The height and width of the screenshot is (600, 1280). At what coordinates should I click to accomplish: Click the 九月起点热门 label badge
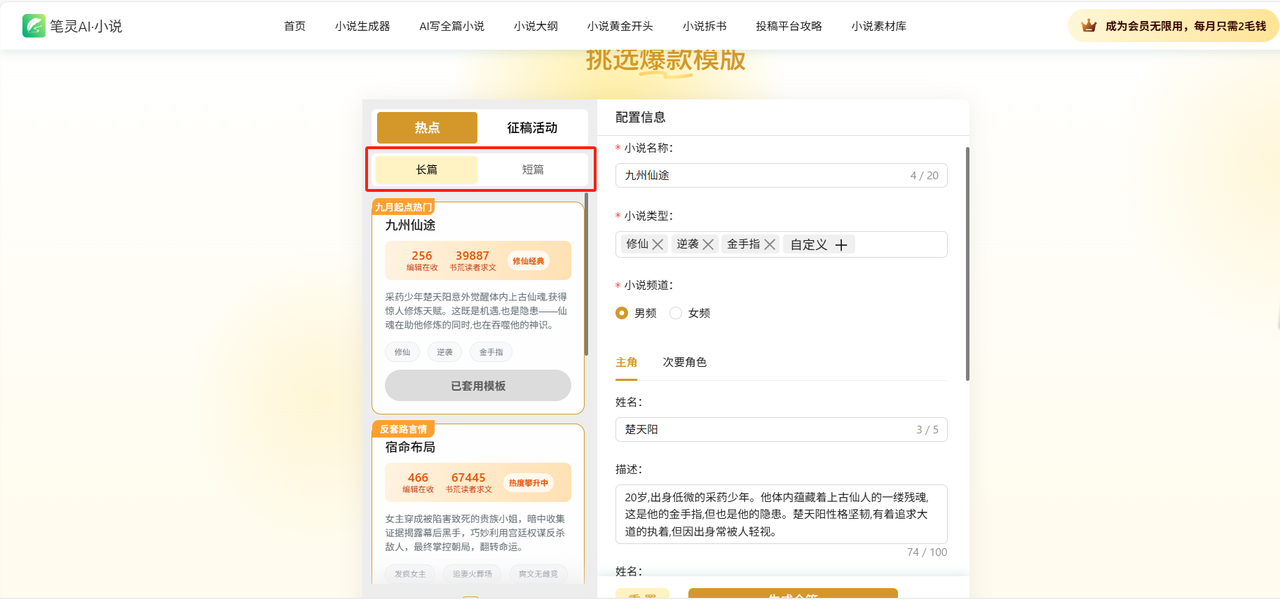(x=403, y=207)
